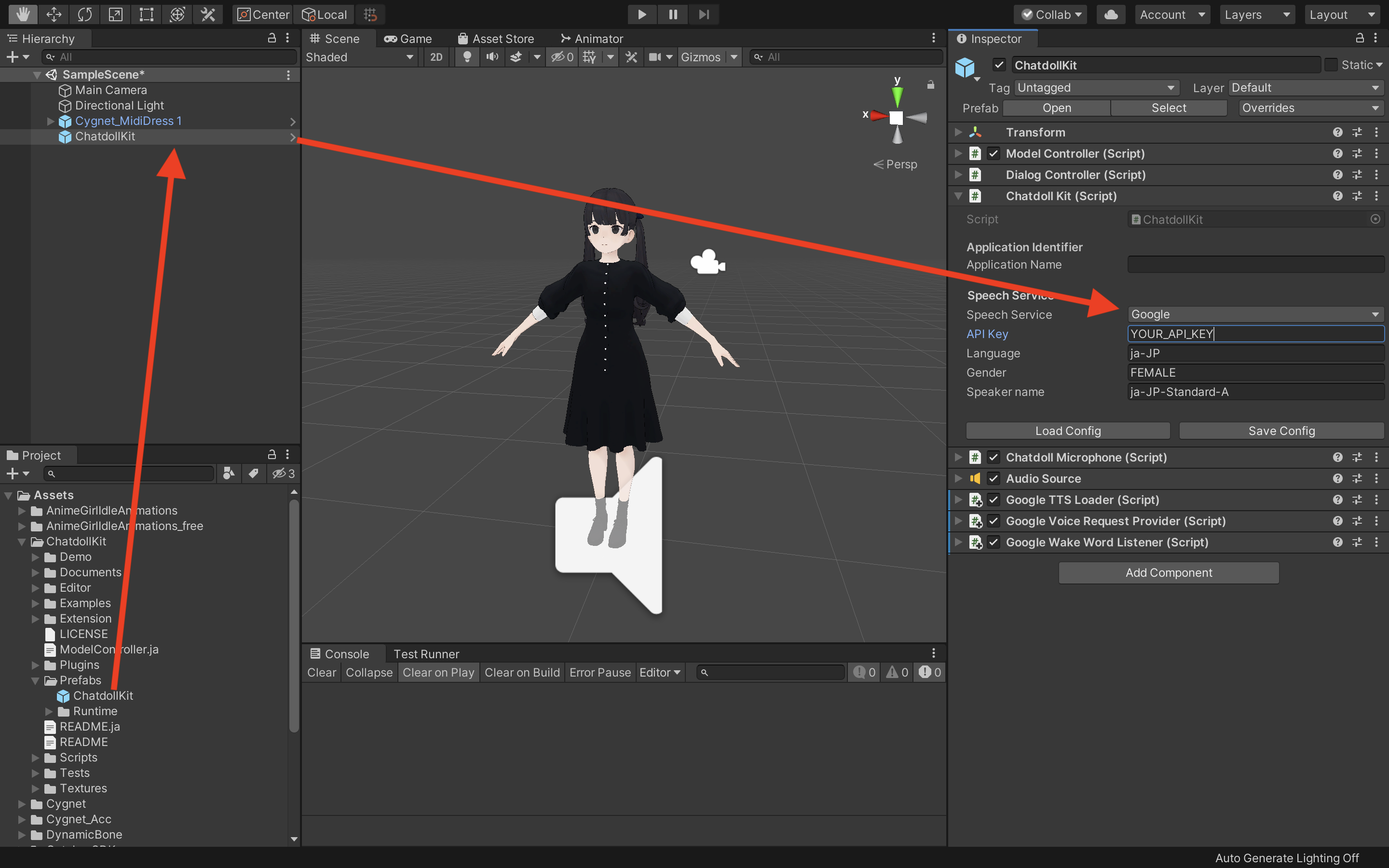Viewport: 1389px width, 868px height.
Task: Select the Rect Transform tool
Action: pyautogui.click(x=146, y=14)
